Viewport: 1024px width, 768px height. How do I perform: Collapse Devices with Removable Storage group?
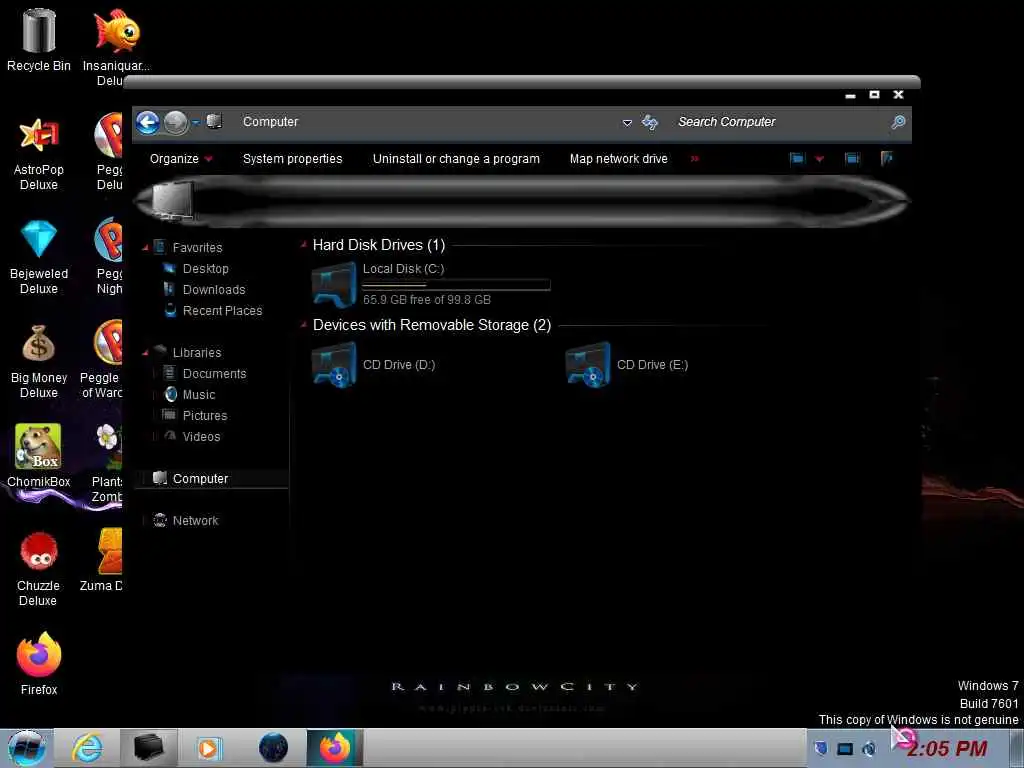click(303, 325)
